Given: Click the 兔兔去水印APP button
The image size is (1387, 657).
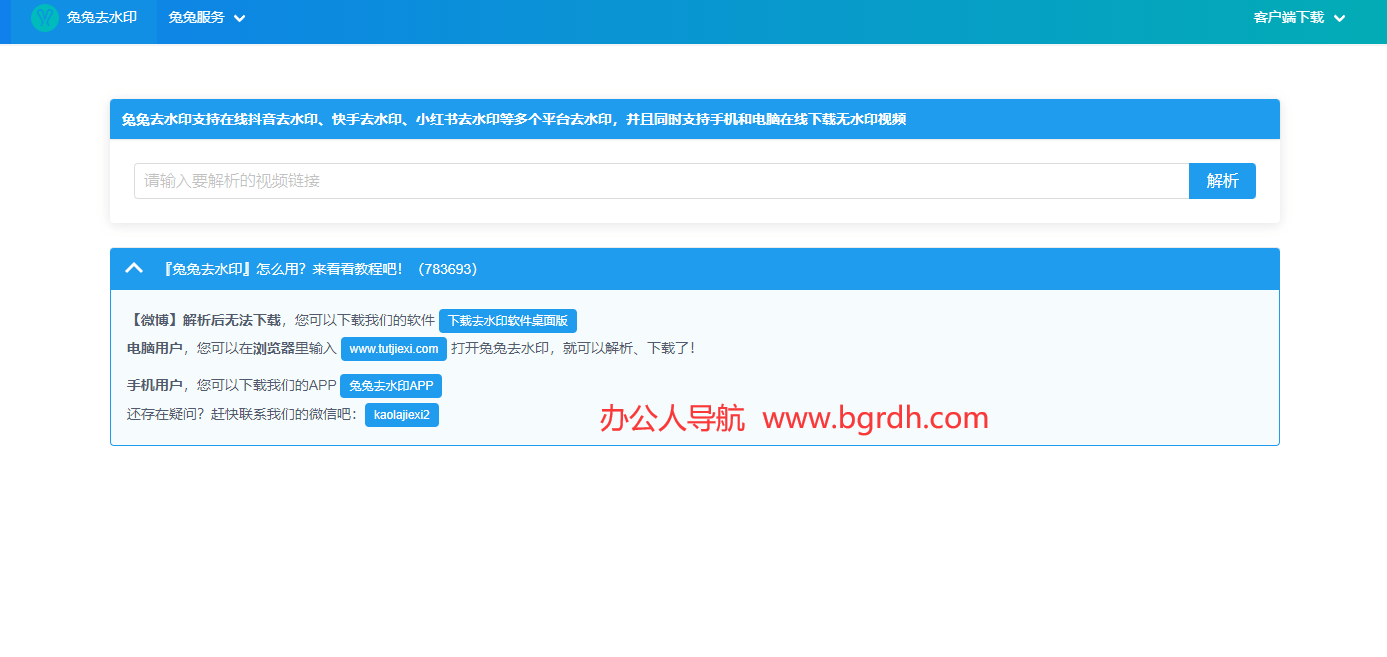Looking at the screenshot, I should pos(391,386).
